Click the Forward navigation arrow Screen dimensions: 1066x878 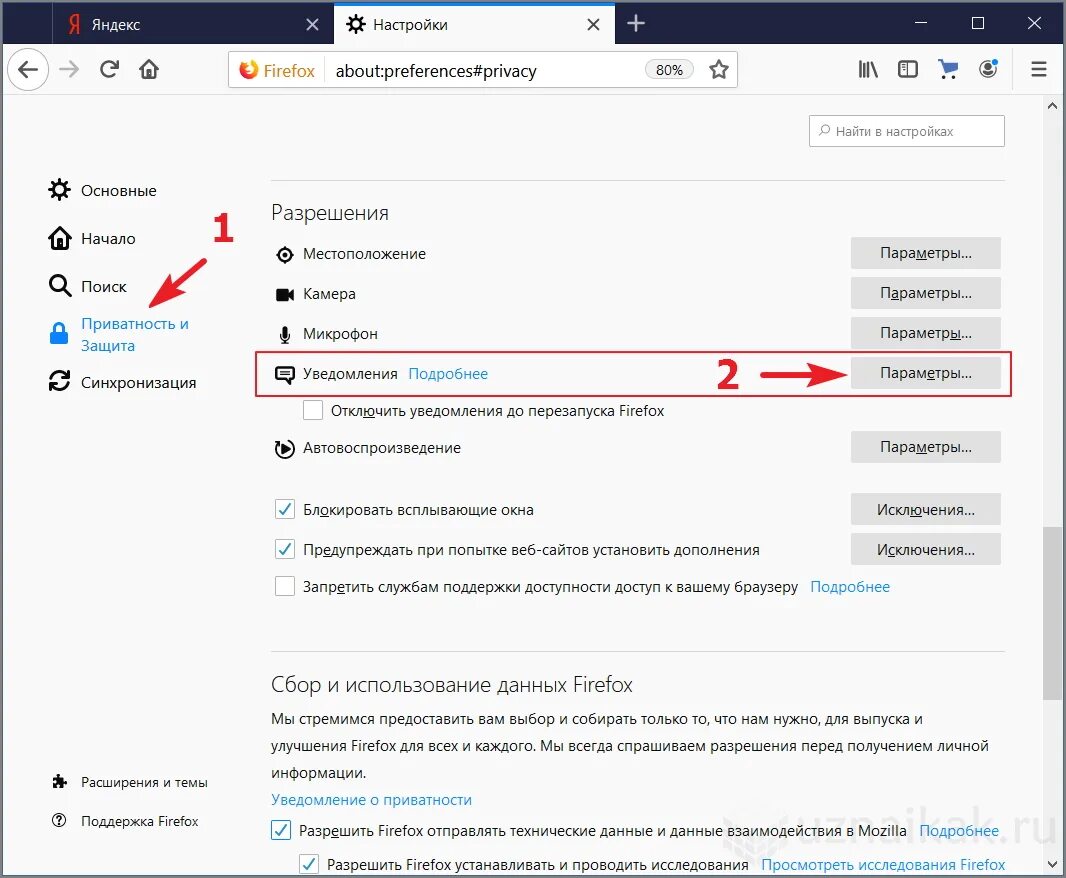69,69
